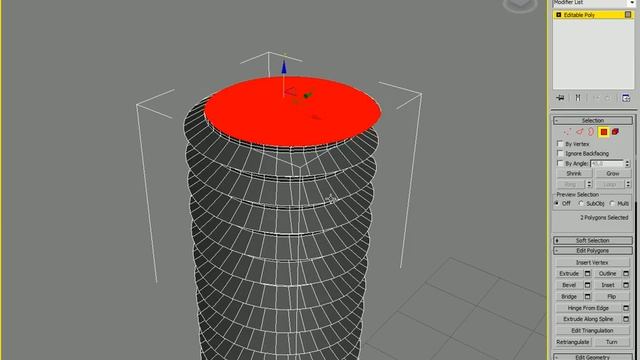The image size is (640, 360).
Task: Select Element sub-object level icon
Action: click(x=616, y=132)
